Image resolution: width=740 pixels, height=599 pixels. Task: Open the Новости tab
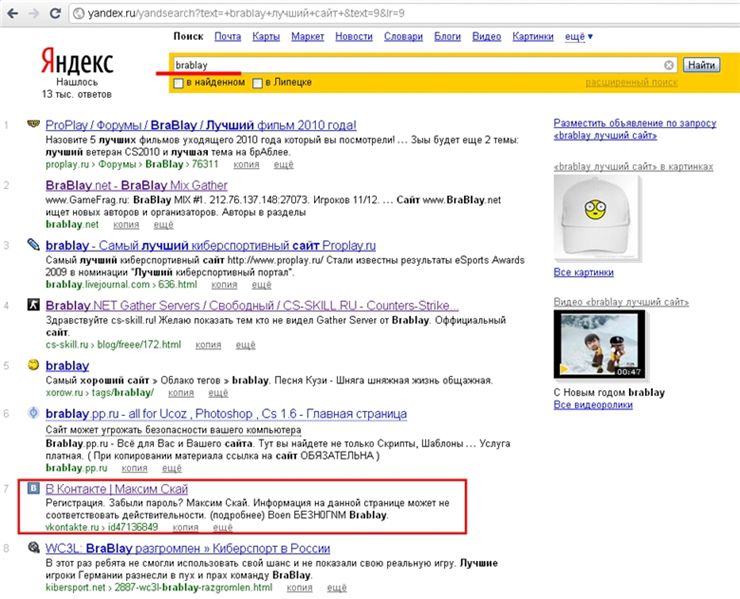point(353,37)
